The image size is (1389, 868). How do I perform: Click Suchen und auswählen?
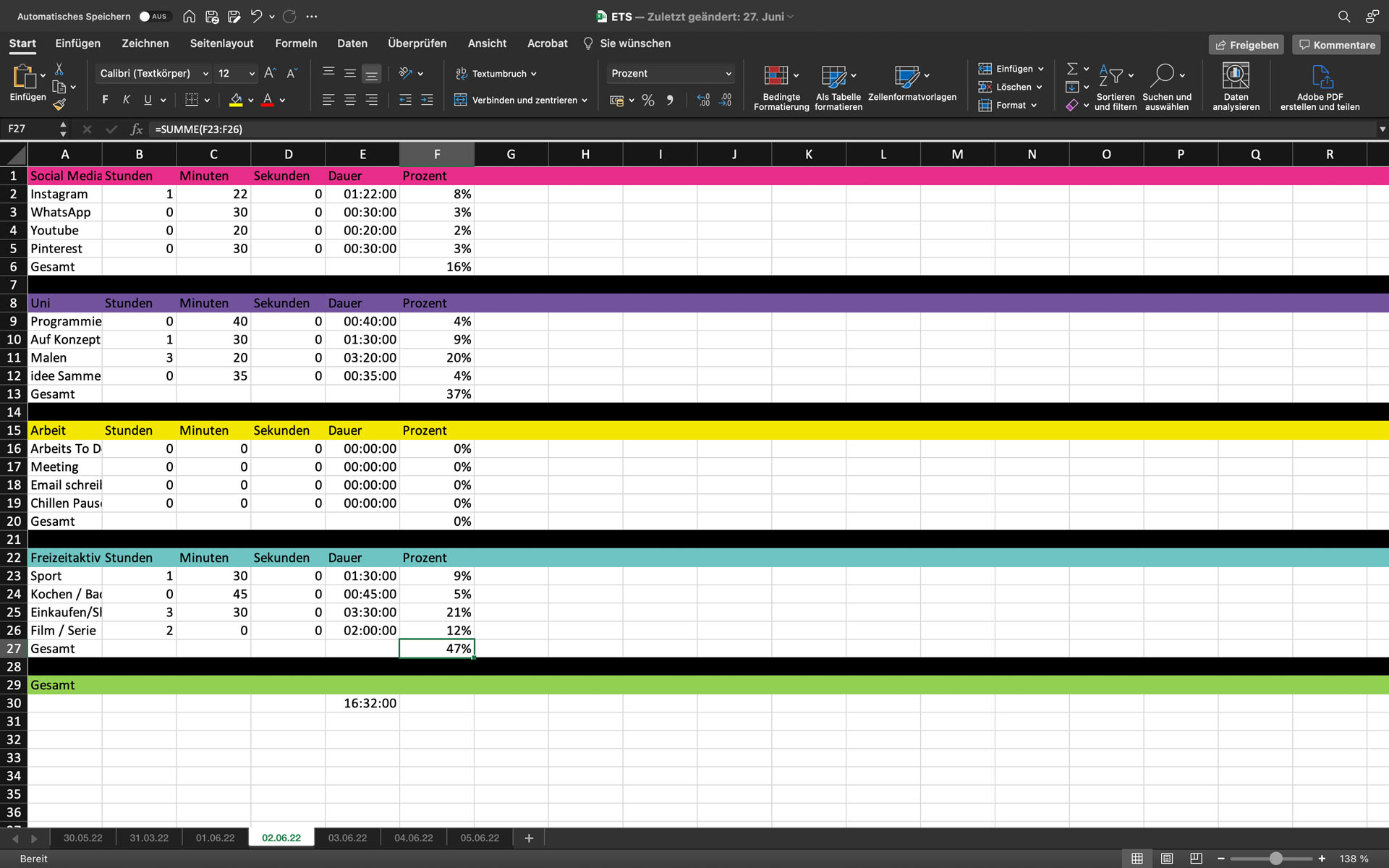point(1166,86)
